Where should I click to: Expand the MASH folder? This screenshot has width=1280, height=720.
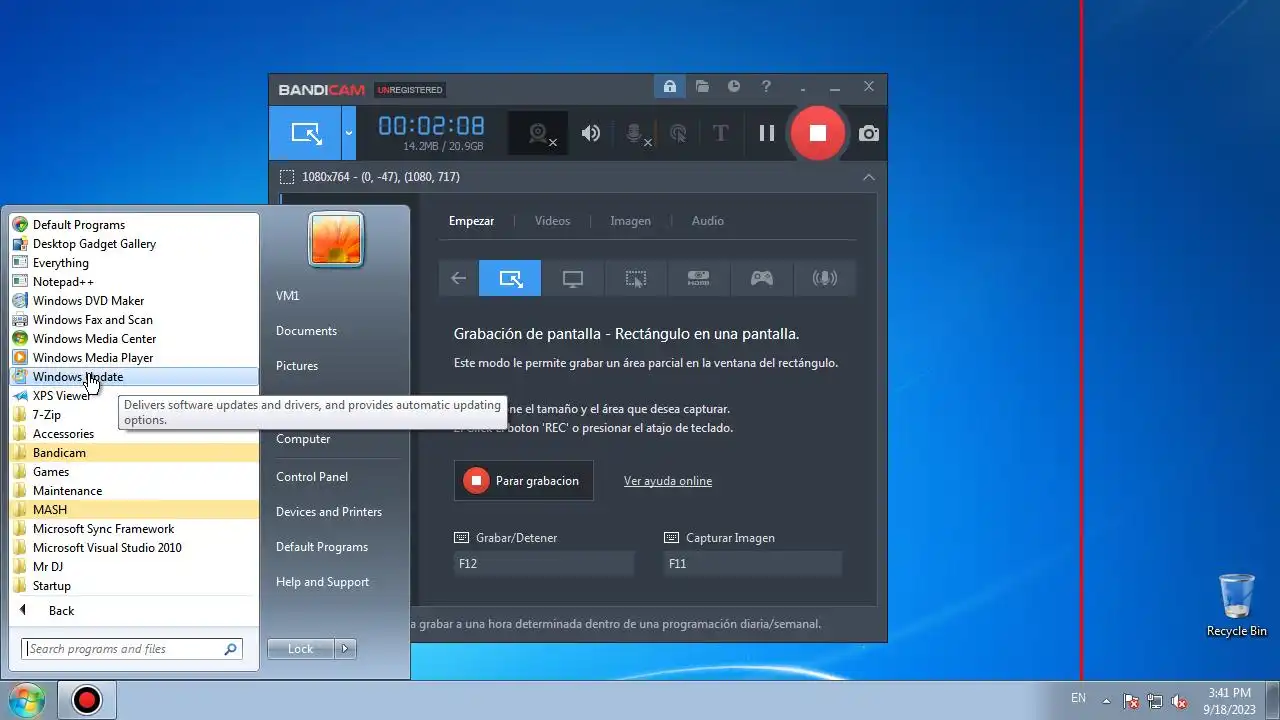coord(134,510)
